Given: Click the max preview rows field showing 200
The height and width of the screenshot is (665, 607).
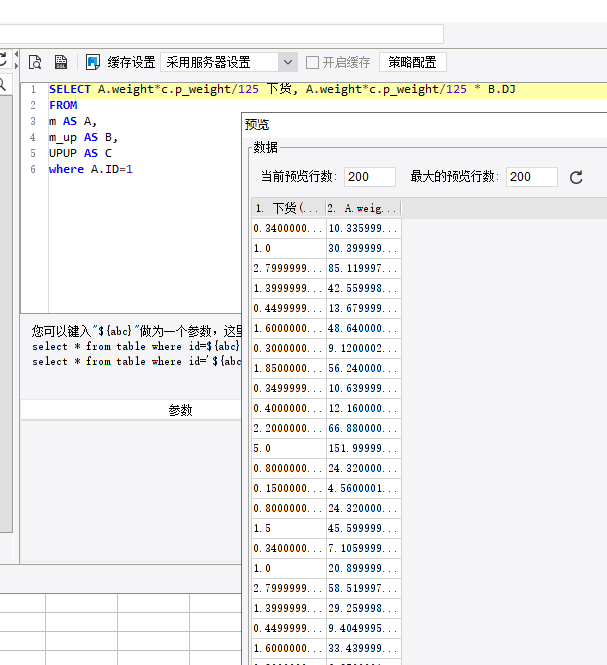Looking at the screenshot, I should (531, 177).
